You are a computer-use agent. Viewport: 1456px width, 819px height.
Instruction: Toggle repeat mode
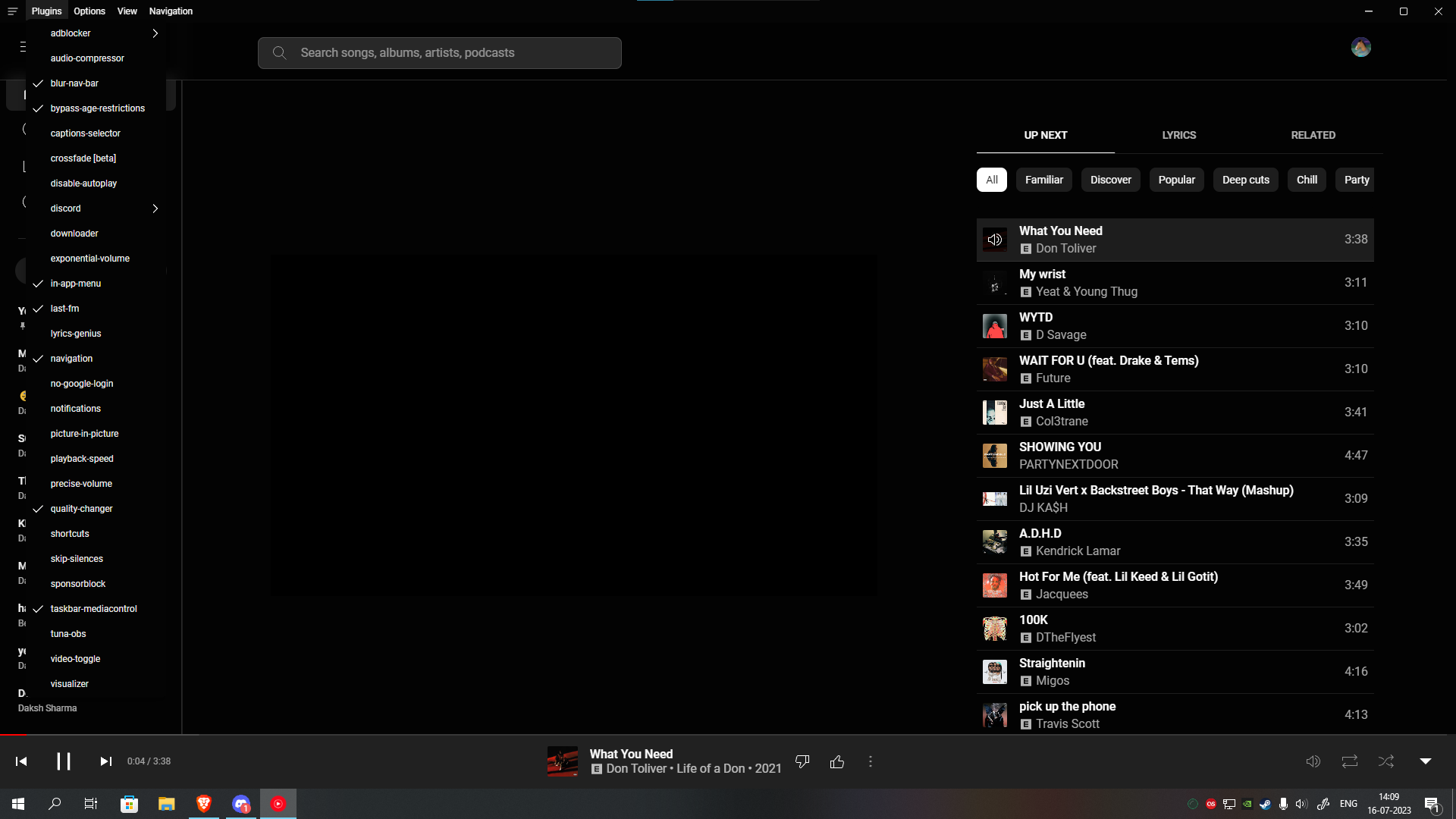1350,761
